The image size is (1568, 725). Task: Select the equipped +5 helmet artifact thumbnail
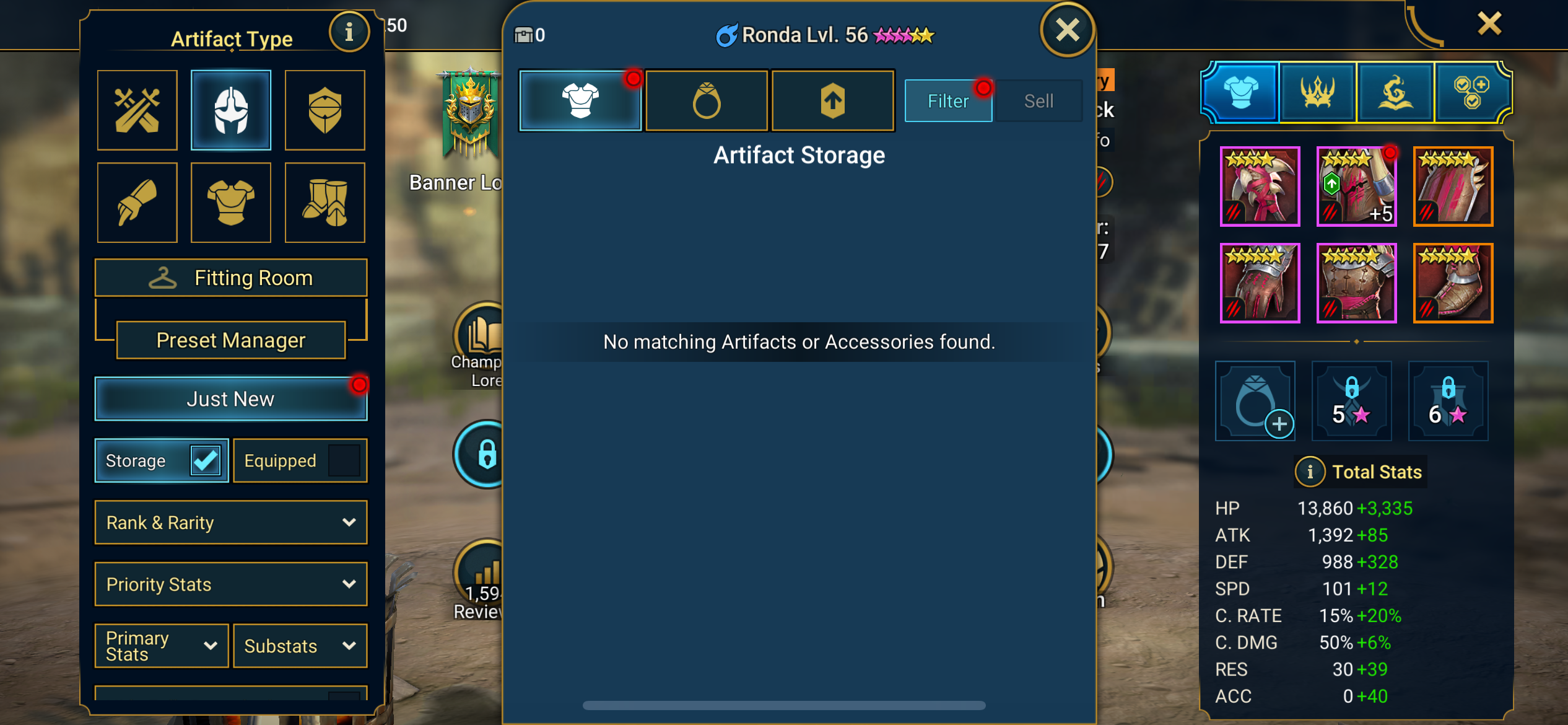[x=1356, y=187]
